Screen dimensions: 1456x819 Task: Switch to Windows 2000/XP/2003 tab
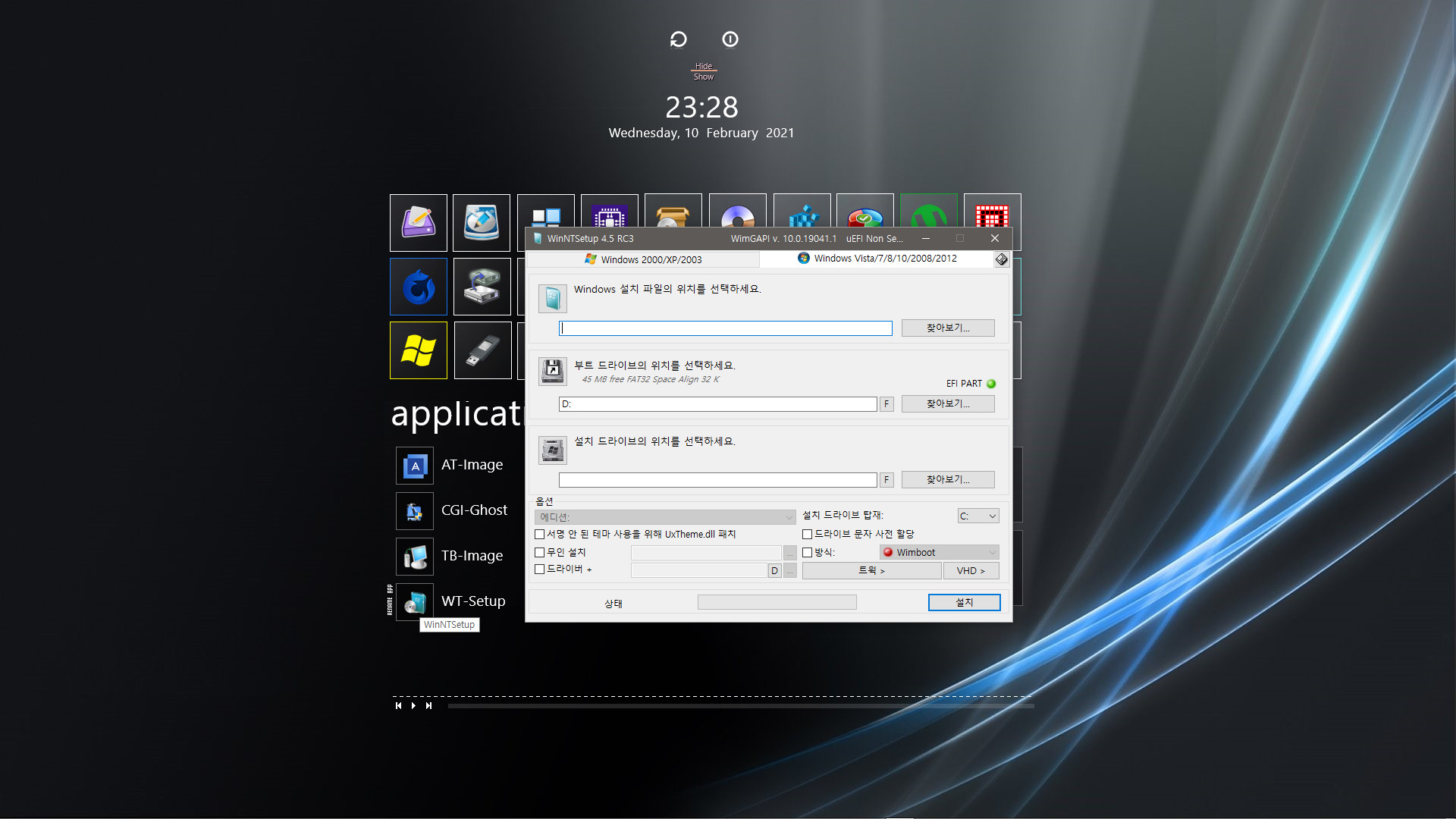(x=643, y=259)
